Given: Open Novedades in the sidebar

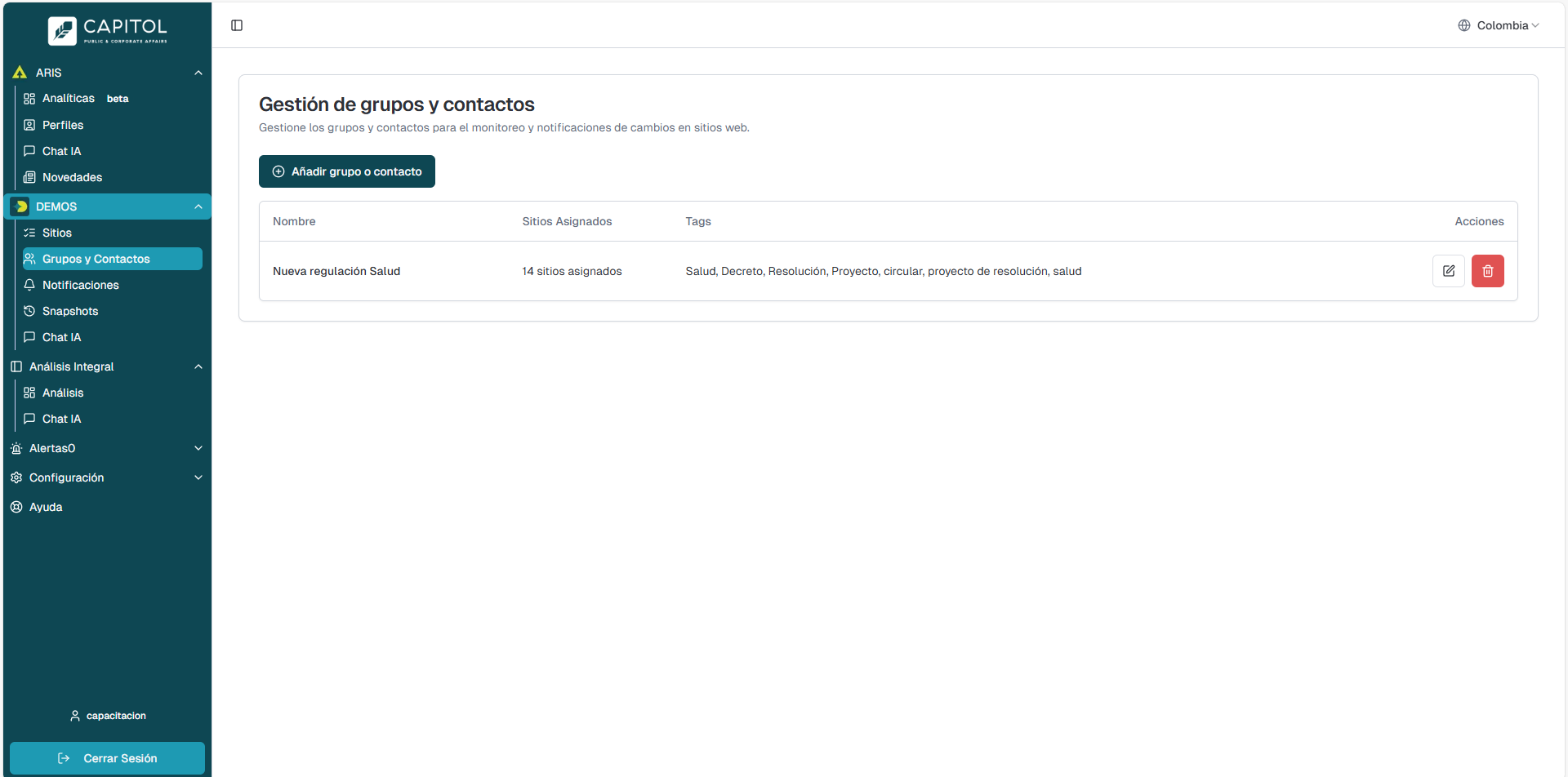Looking at the screenshot, I should click(72, 177).
